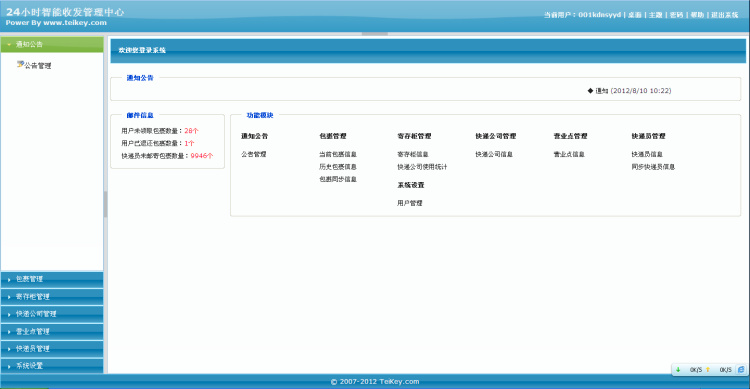Open 寄存柜信息 link
Viewport: 750px width, 389px height.
tap(413, 154)
